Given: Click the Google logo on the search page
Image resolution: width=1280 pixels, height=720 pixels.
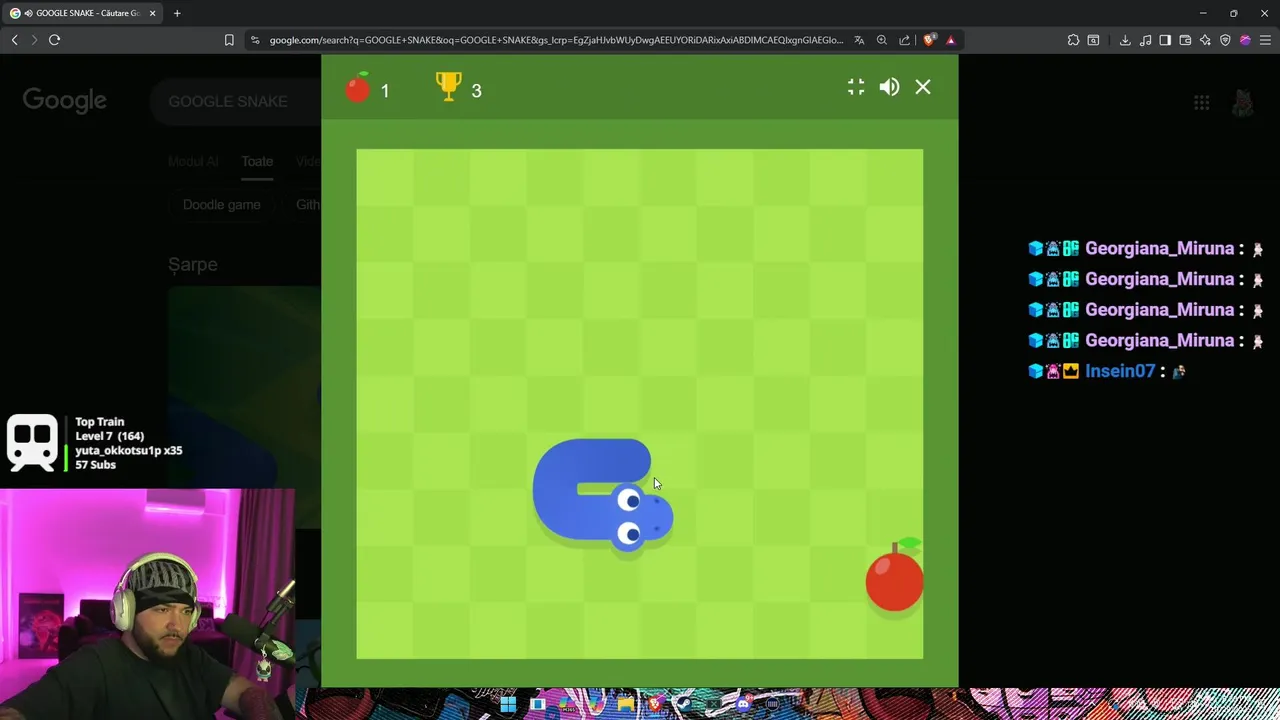Looking at the screenshot, I should tap(65, 100).
